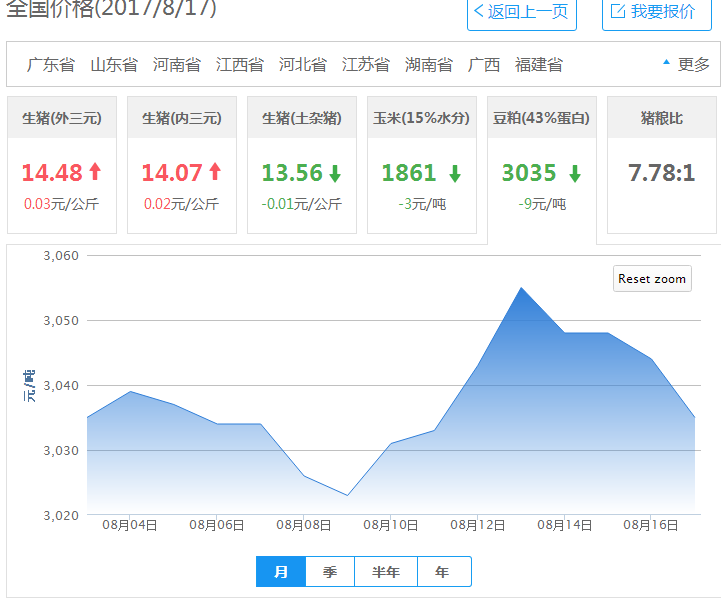This screenshot has height=600, width=721.
Task: Click the chart's lowest data point
Action: pos(347,495)
